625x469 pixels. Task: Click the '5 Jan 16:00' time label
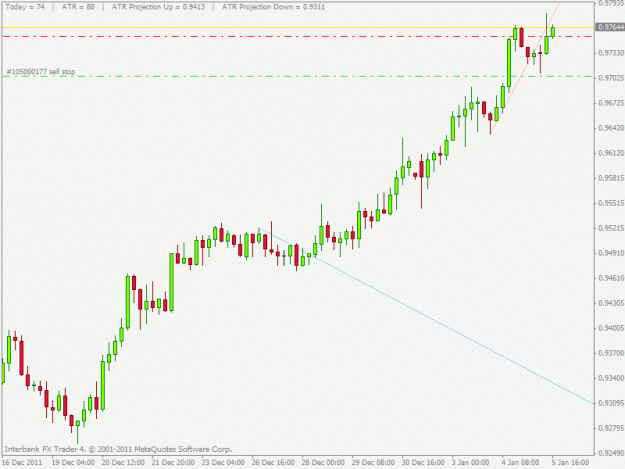pyautogui.click(x=570, y=462)
